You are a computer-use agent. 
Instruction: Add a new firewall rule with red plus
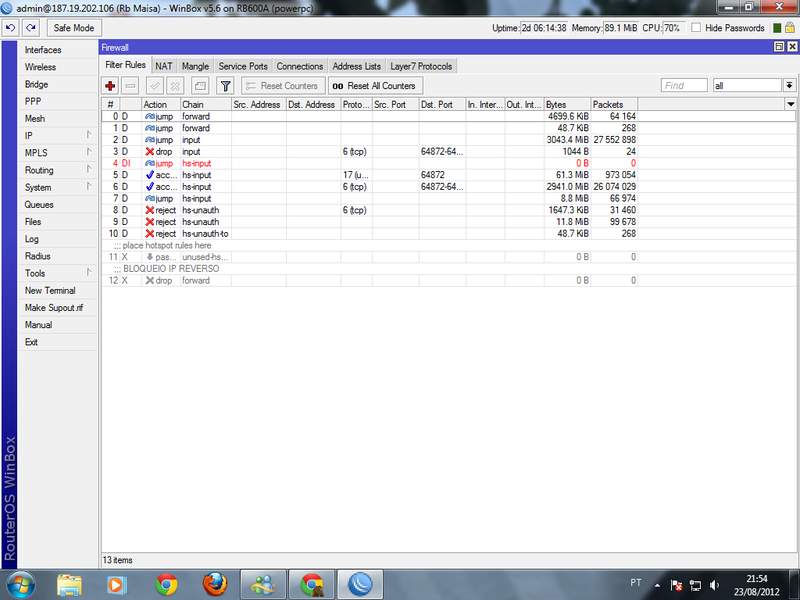(x=110, y=86)
